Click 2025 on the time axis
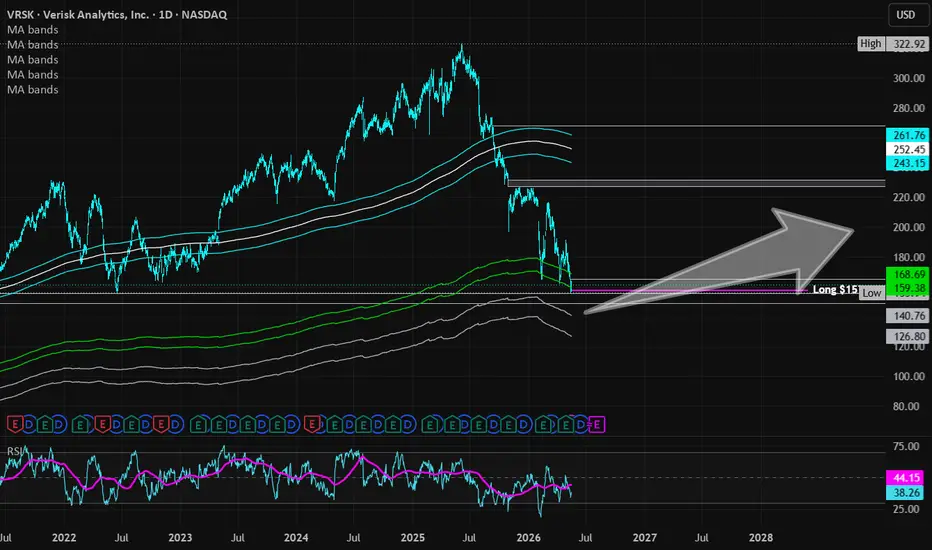932x550 pixels. (x=413, y=538)
